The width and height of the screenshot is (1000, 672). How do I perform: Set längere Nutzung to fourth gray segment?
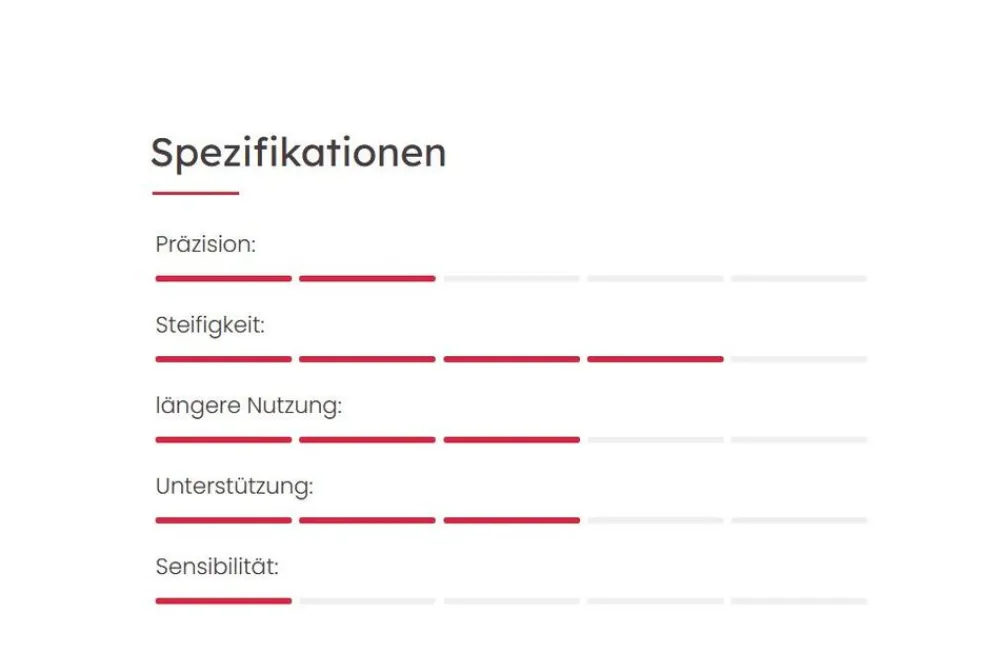pyautogui.click(x=655, y=440)
